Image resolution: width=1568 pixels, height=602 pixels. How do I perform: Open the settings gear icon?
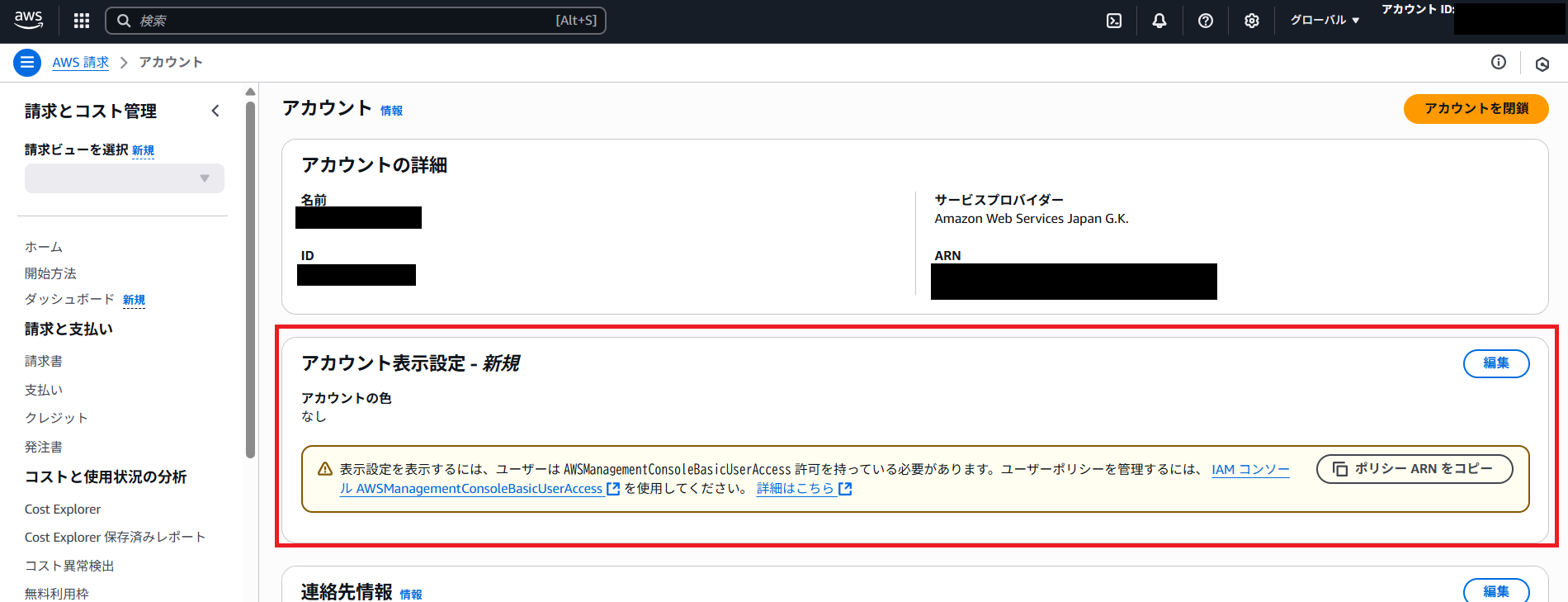coord(1252,21)
